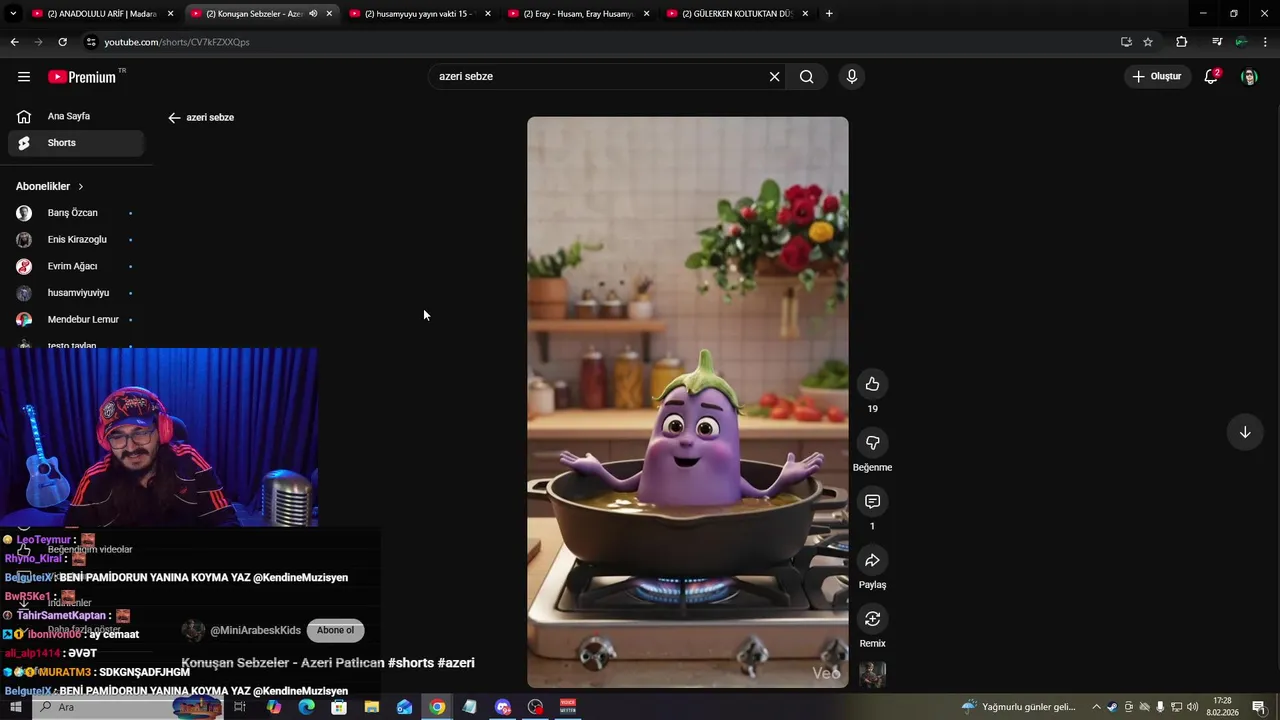Screen dimensions: 1280x720
Task: Reload the page in Chrome
Action: pyautogui.click(x=63, y=42)
